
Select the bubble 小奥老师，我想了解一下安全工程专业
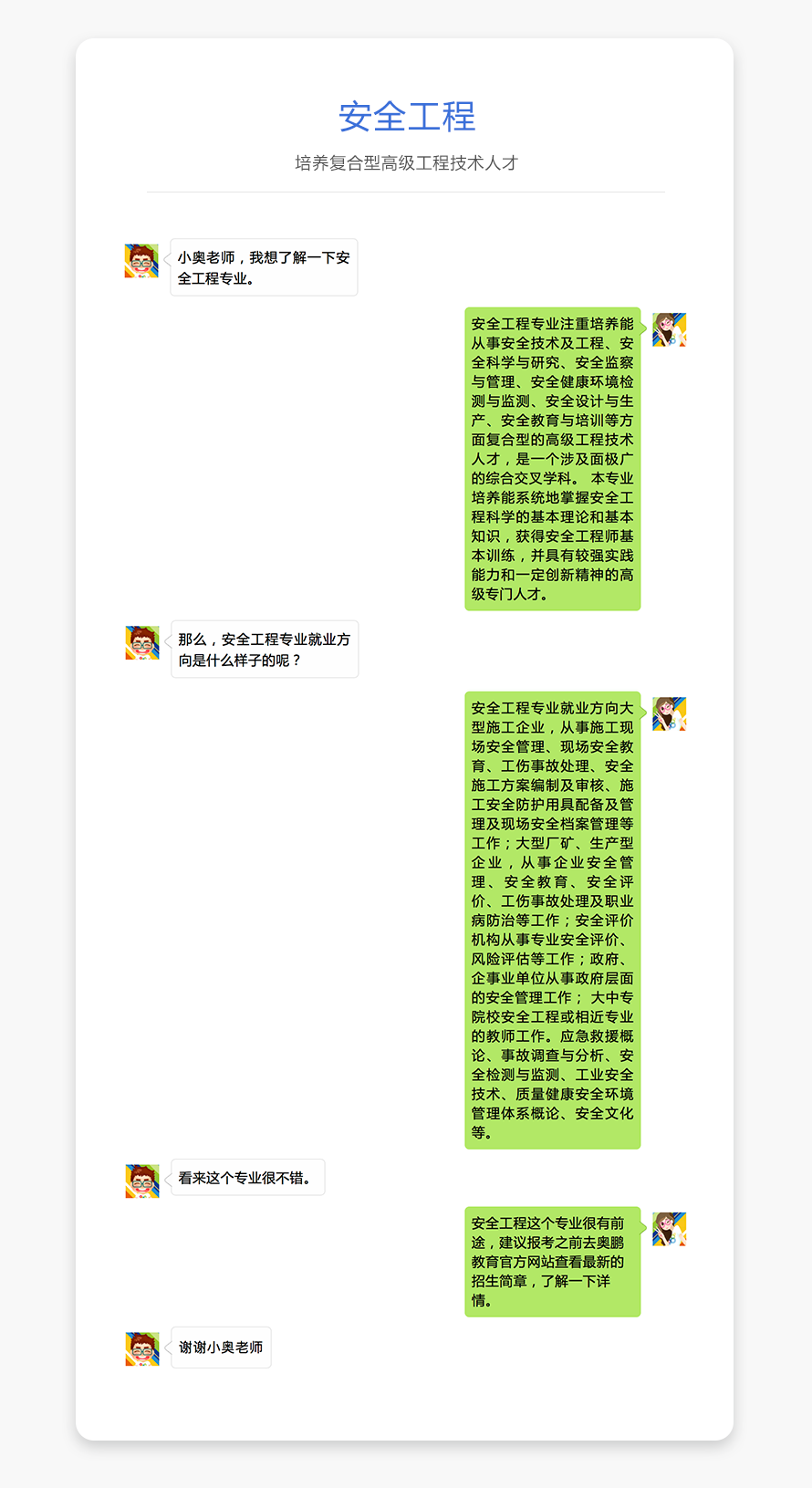click(264, 267)
